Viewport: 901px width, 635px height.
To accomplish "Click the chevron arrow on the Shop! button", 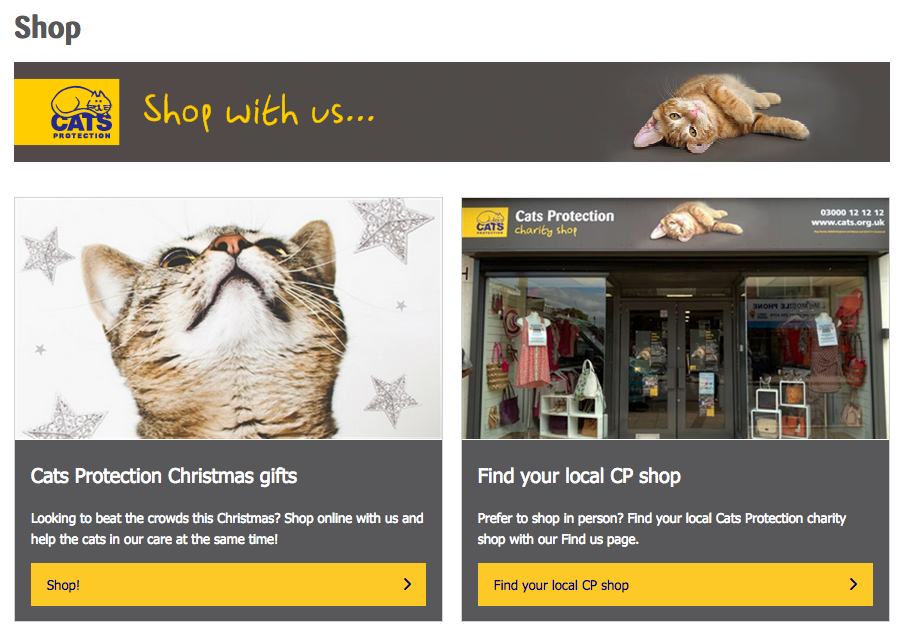I will [407, 584].
